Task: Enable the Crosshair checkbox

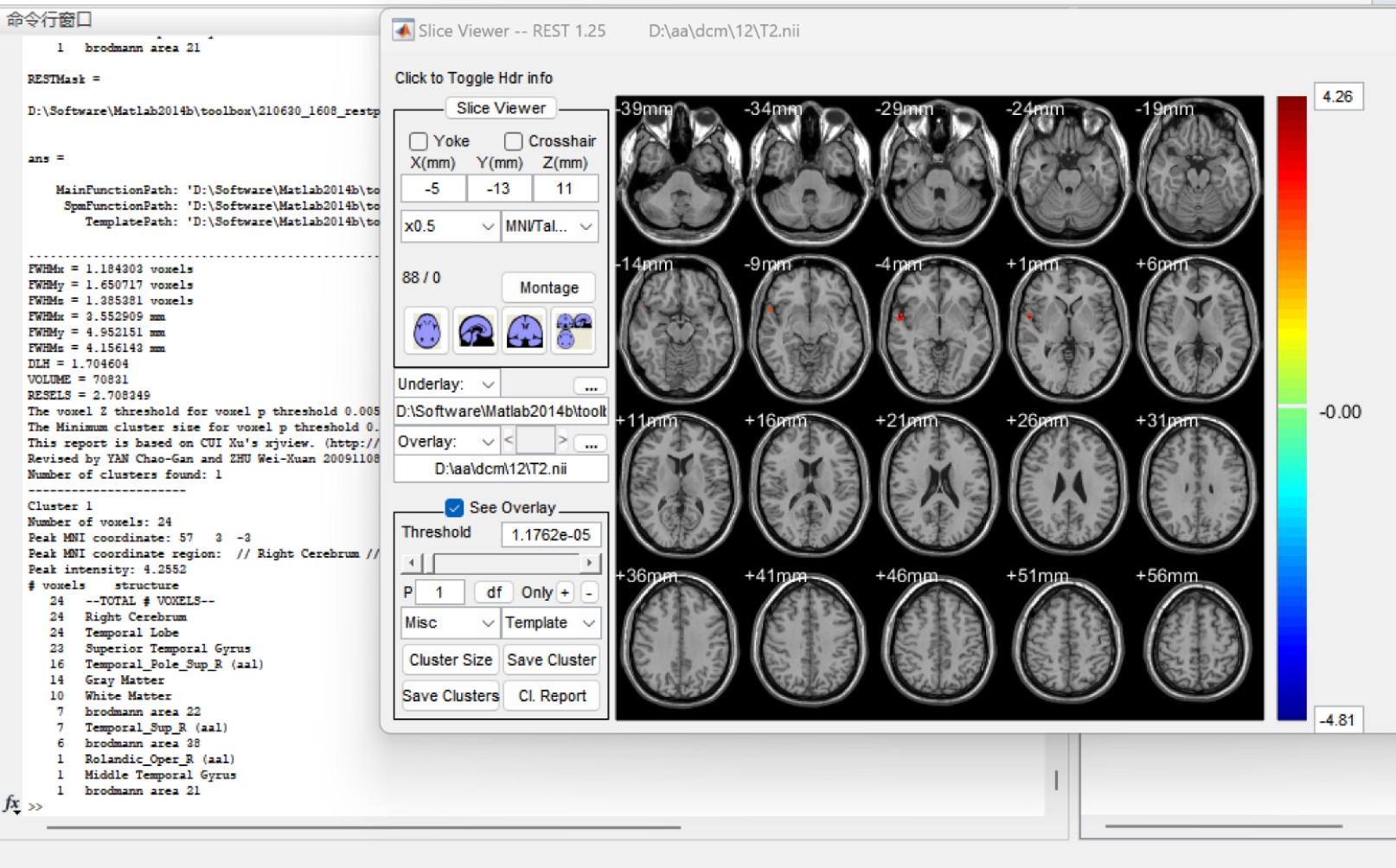Action: click(x=514, y=141)
